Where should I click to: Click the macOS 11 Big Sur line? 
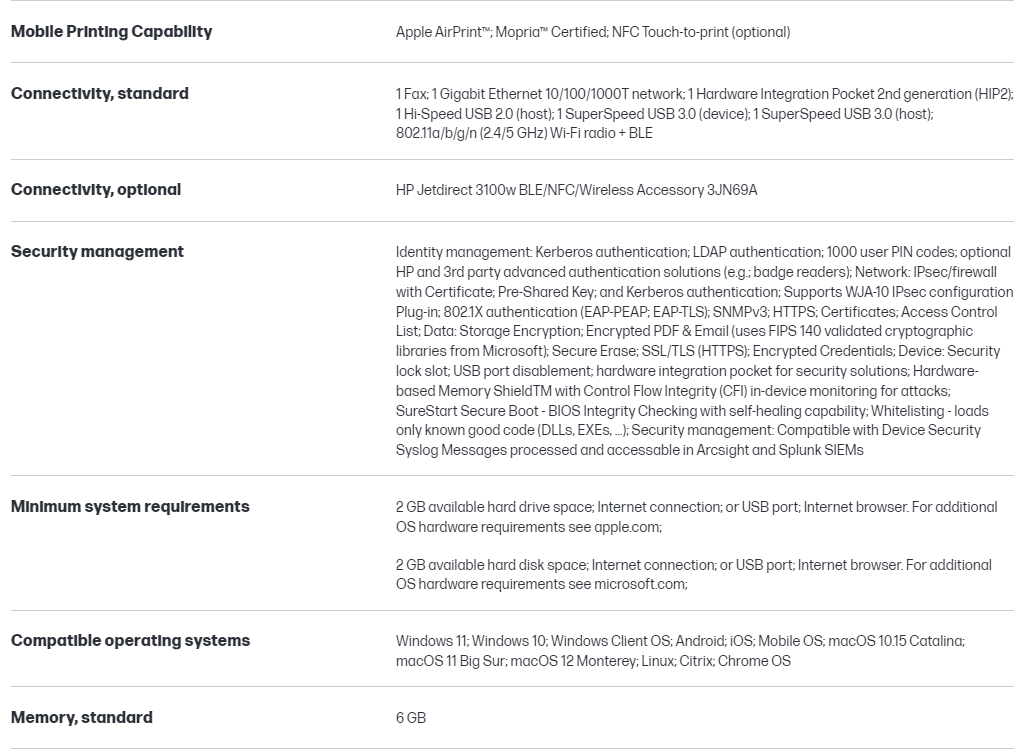(x=593, y=661)
